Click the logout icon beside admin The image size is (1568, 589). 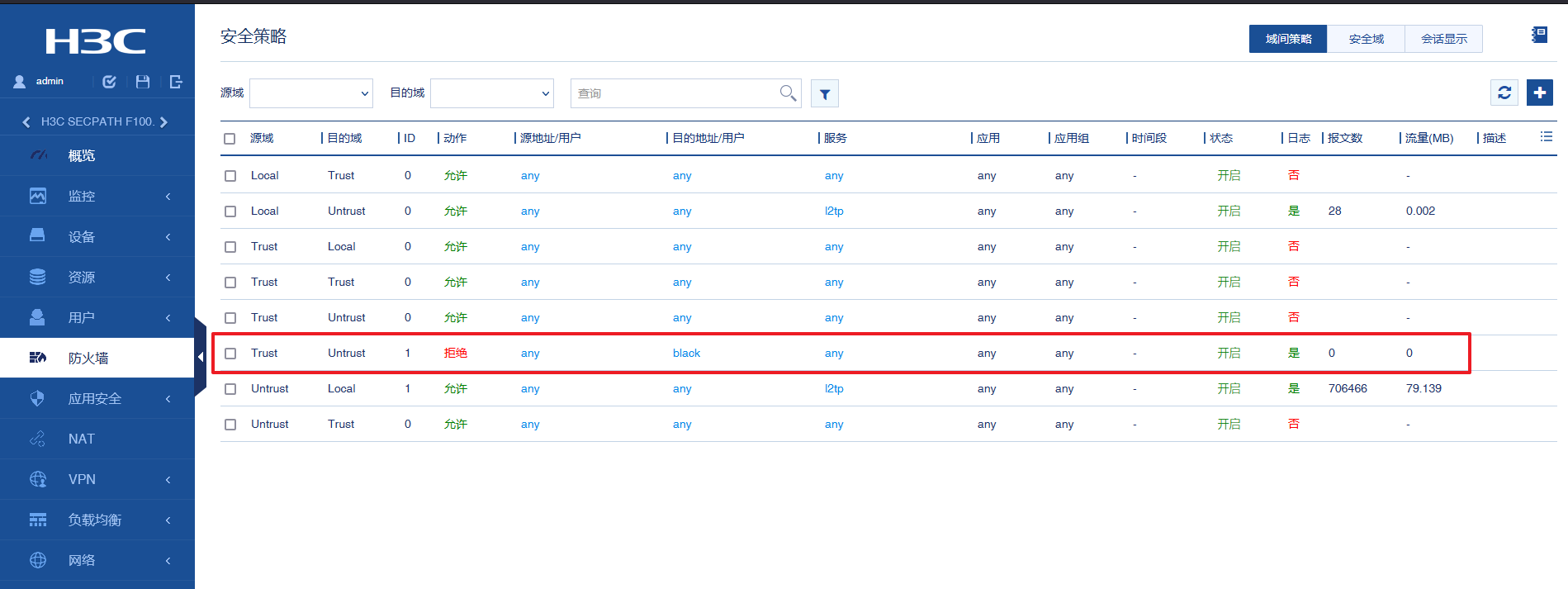tap(176, 82)
